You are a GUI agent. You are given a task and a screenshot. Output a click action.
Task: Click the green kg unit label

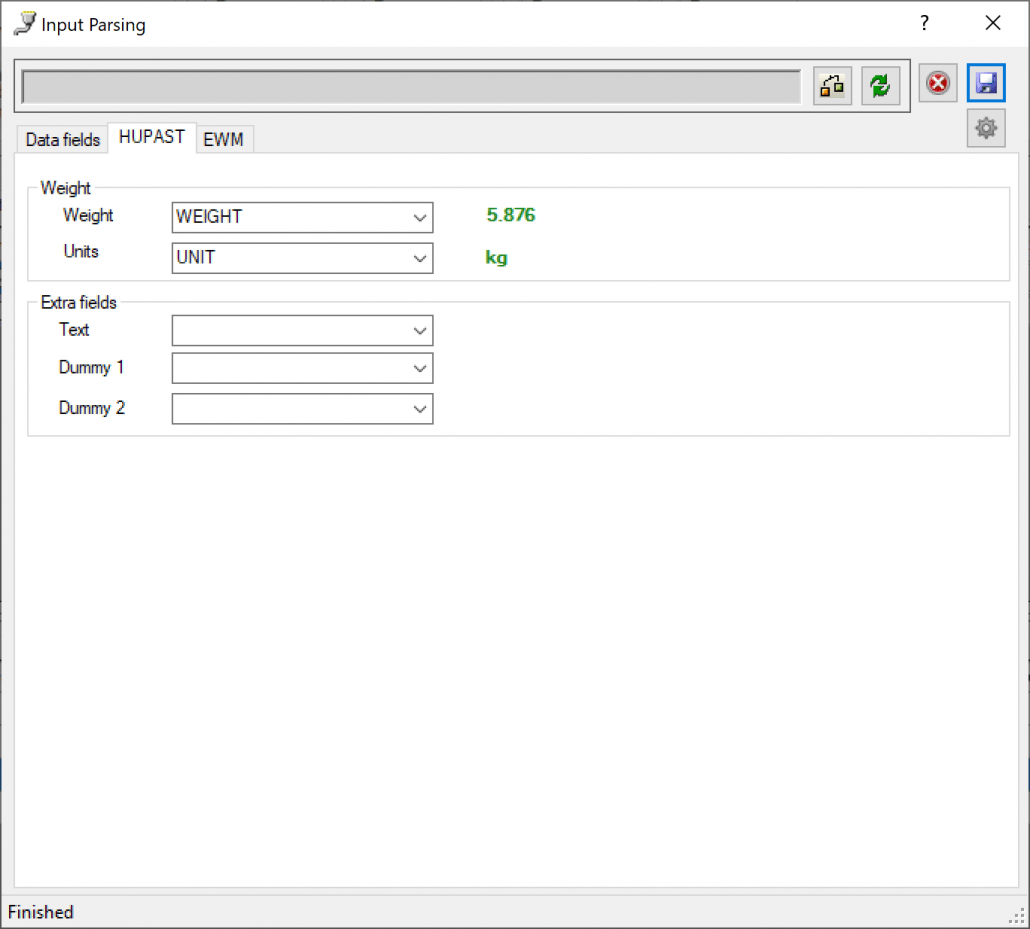[496, 257]
